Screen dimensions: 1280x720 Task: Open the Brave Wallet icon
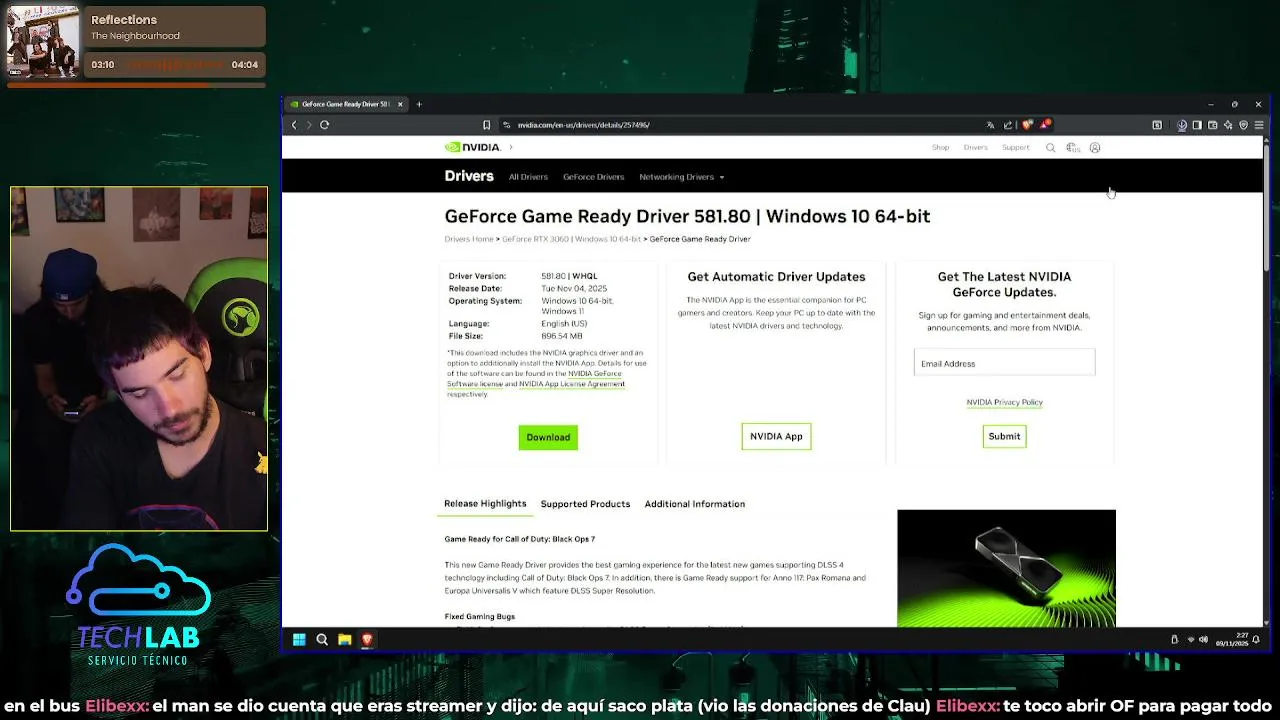(1213, 125)
